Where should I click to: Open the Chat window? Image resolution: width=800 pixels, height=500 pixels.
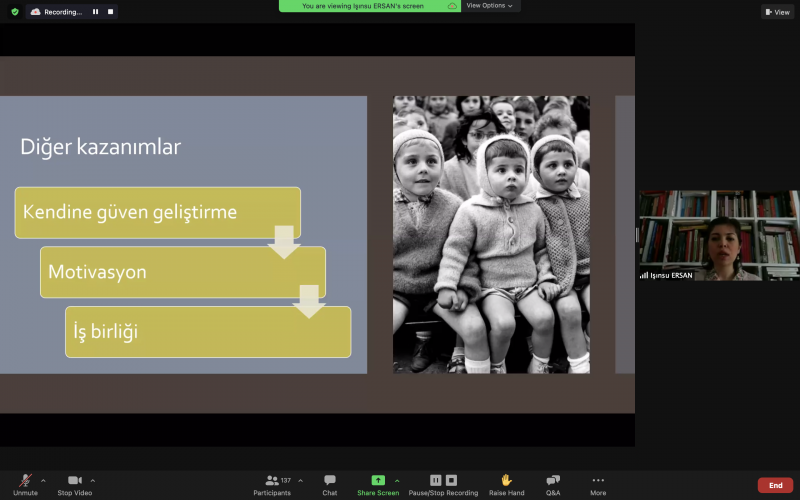coord(330,481)
